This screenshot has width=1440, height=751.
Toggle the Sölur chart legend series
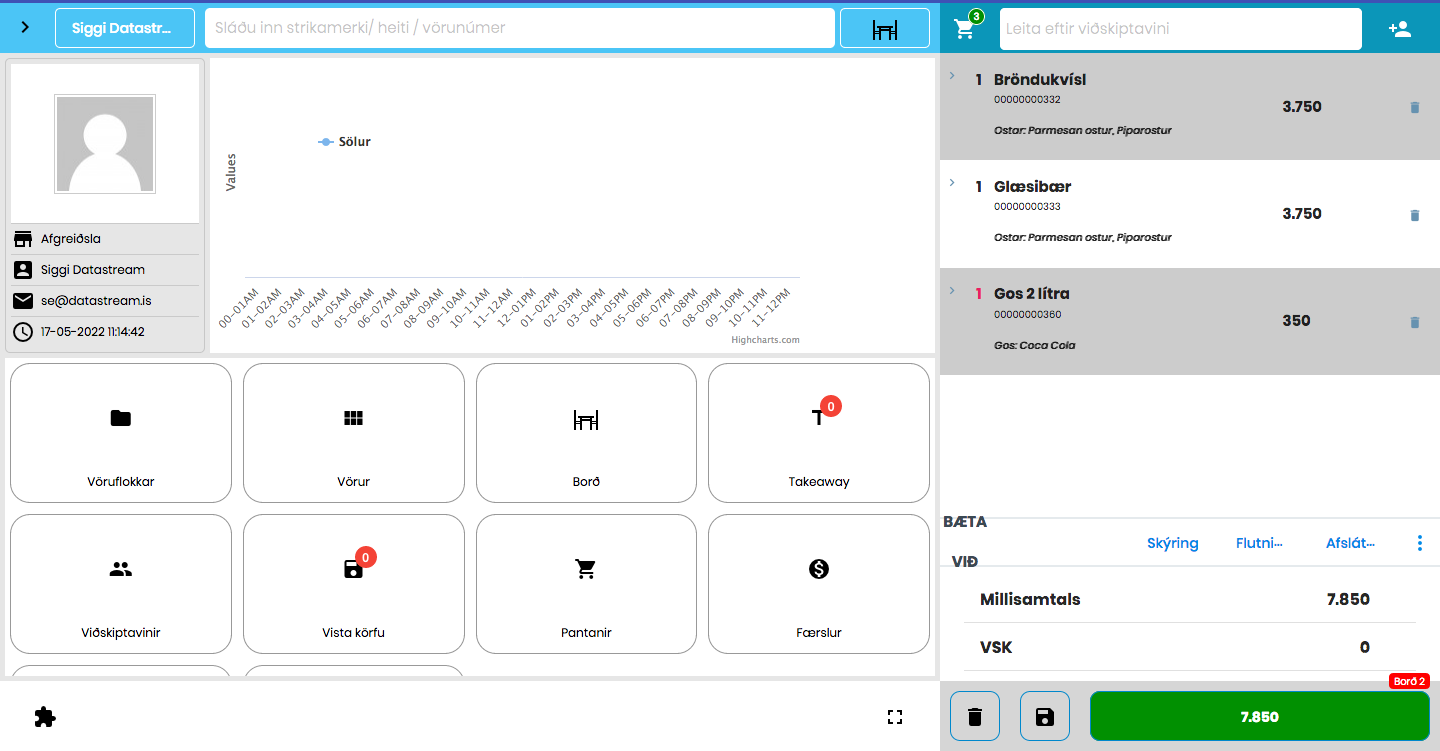pyautogui.click(x=345, y=142)
